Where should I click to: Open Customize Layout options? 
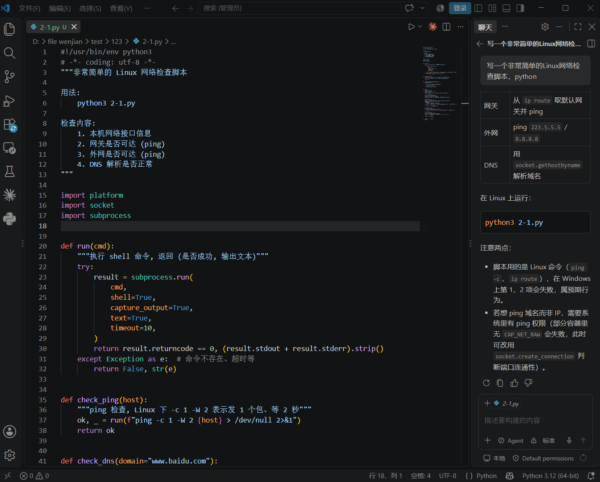492,8
